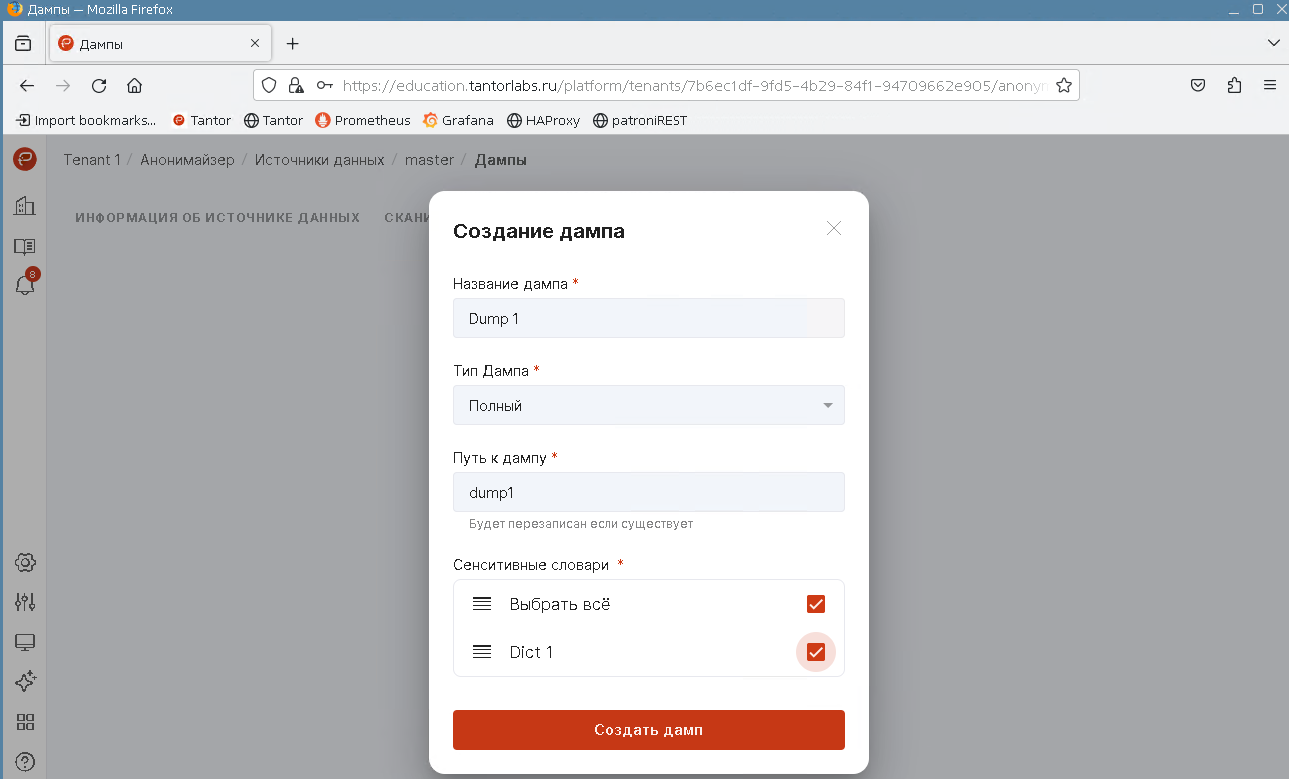The height and width of the screenshot is (779, 1289).
Task: Click the "Создать дамп" button
Action: [x=648, y=730]
